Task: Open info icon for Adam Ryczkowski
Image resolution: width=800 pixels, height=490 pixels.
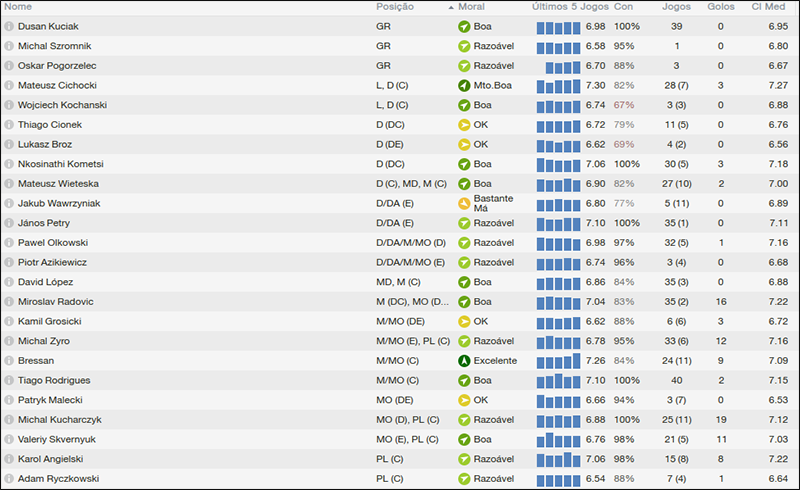Action: [9, 479]
